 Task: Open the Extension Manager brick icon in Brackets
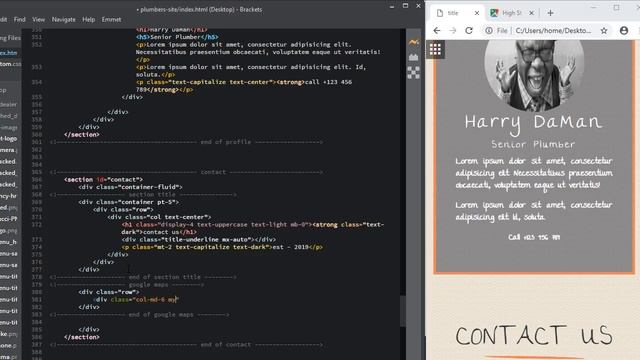413,58
